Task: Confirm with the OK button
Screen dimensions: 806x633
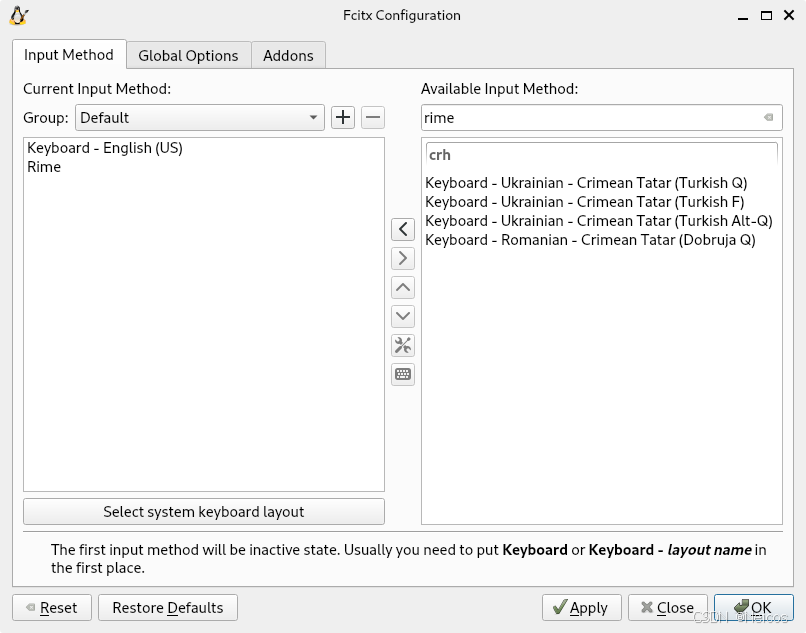Action: [754, 608]
